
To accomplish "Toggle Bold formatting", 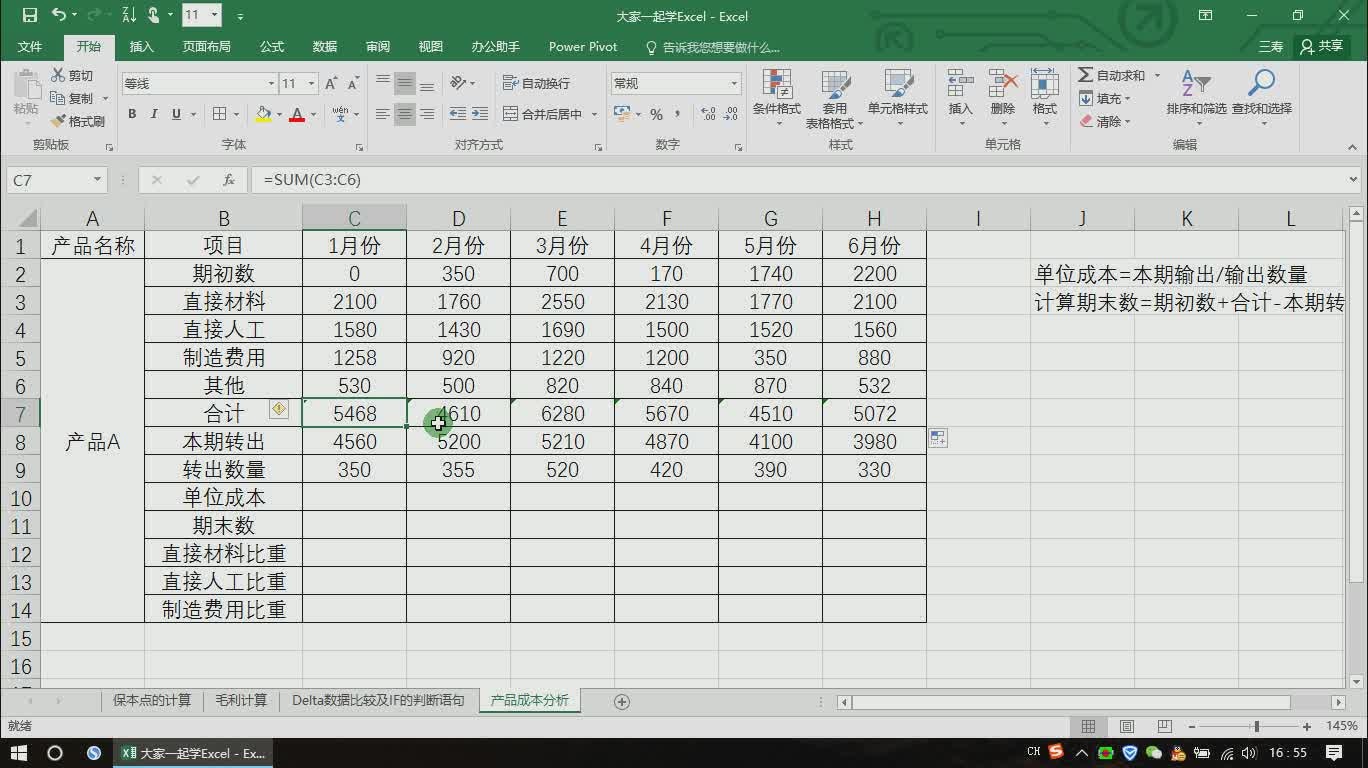I will pos(131,114).
